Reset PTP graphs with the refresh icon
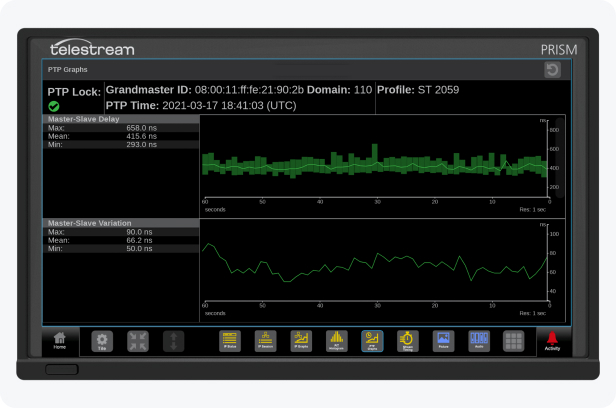This screenshot has height=408, width=616. pos(552,70)
